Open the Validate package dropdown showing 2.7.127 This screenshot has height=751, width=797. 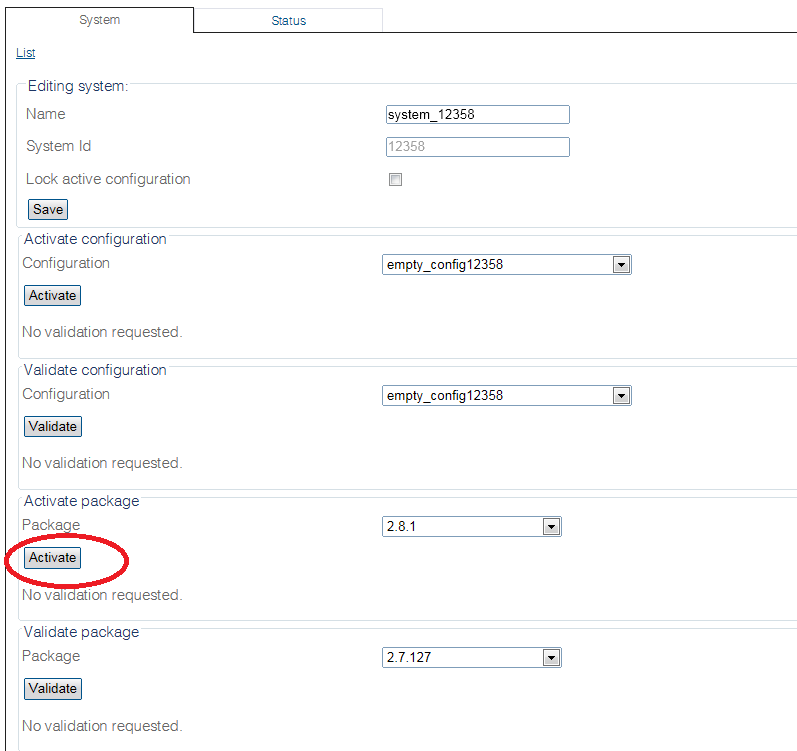462,658
